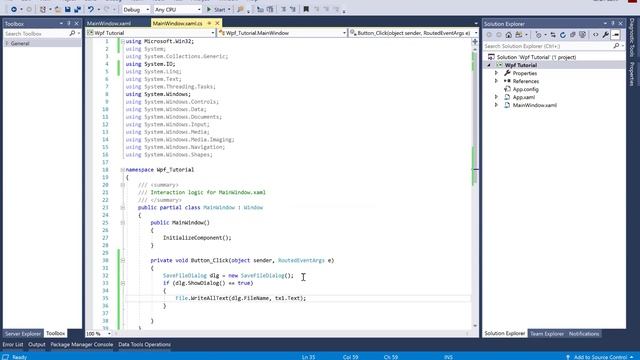Click the New Project toolbar icon

click(43, 9)
